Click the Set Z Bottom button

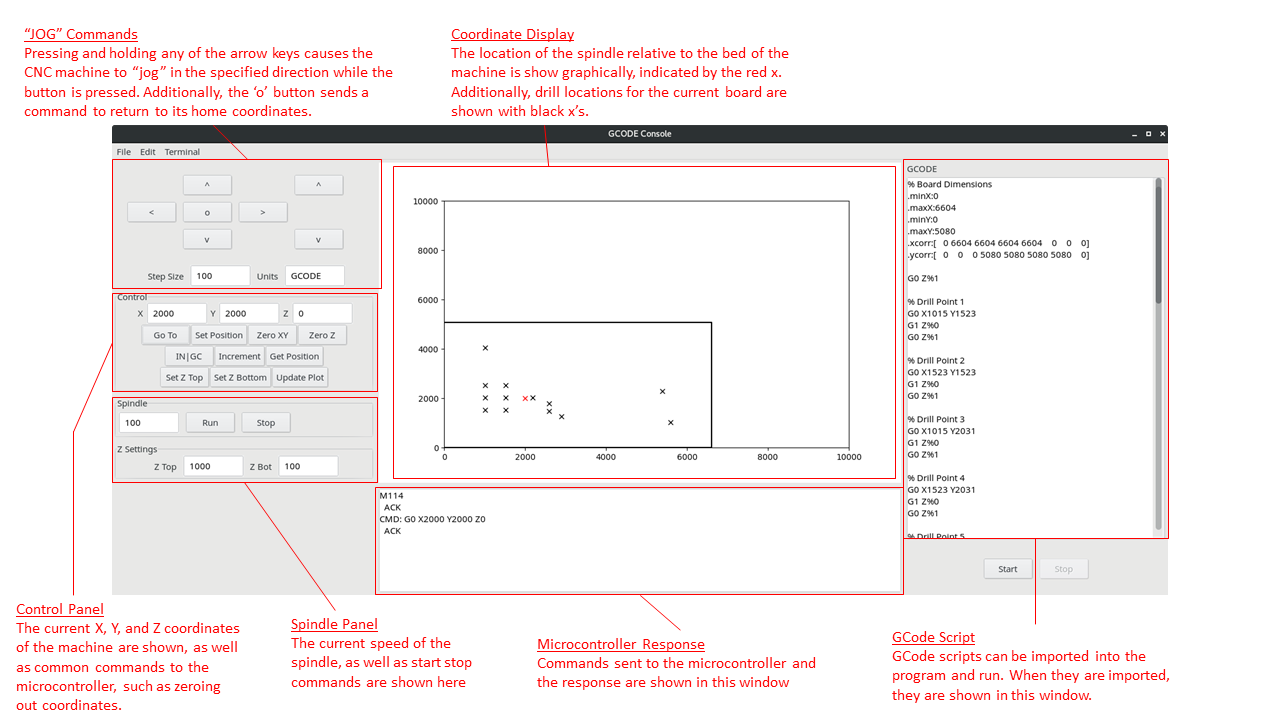[x=240, y=377]
